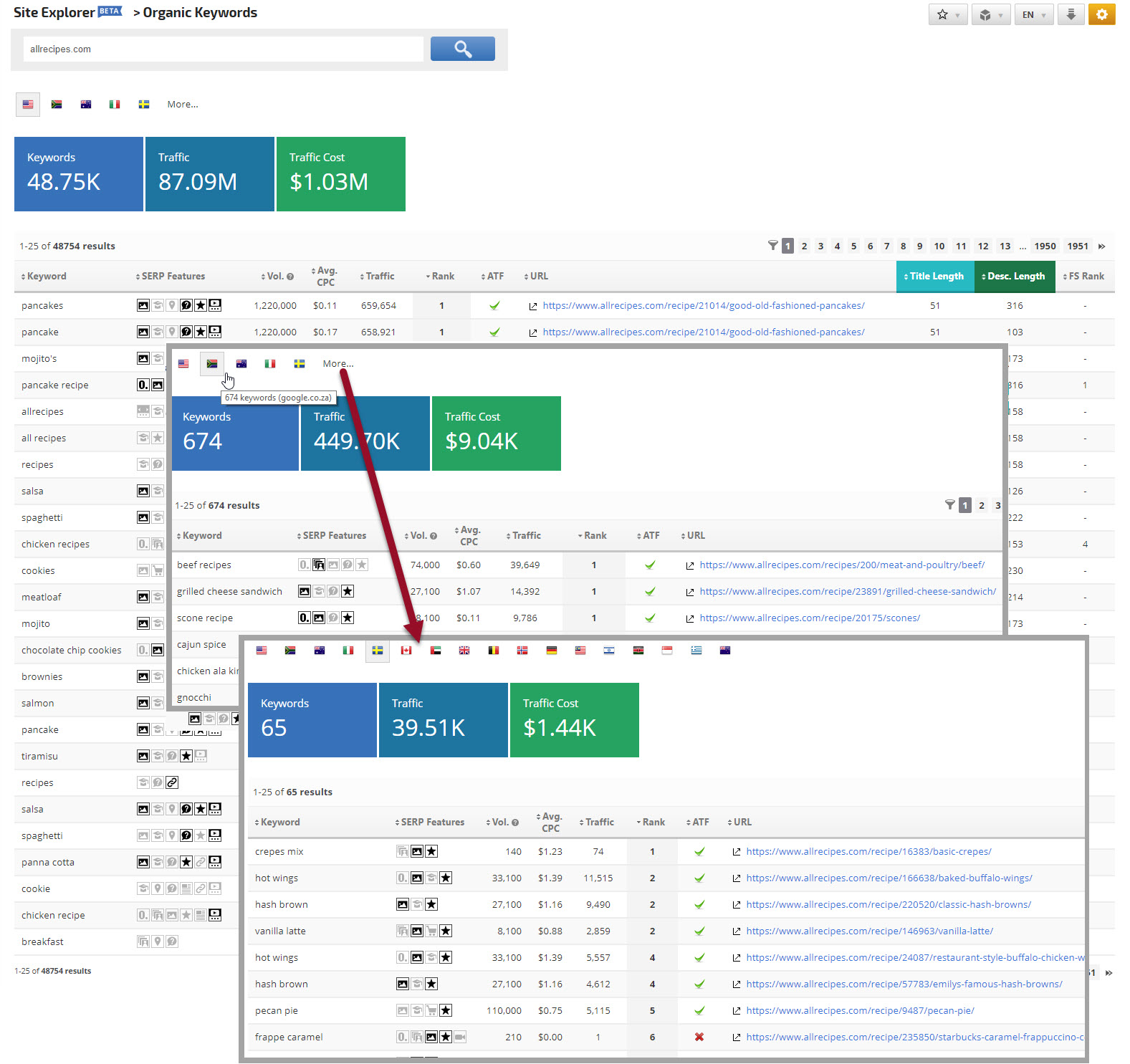
Task: Click More... beside flags under search box
Action: pyautogui.click(x=183, y=105)
